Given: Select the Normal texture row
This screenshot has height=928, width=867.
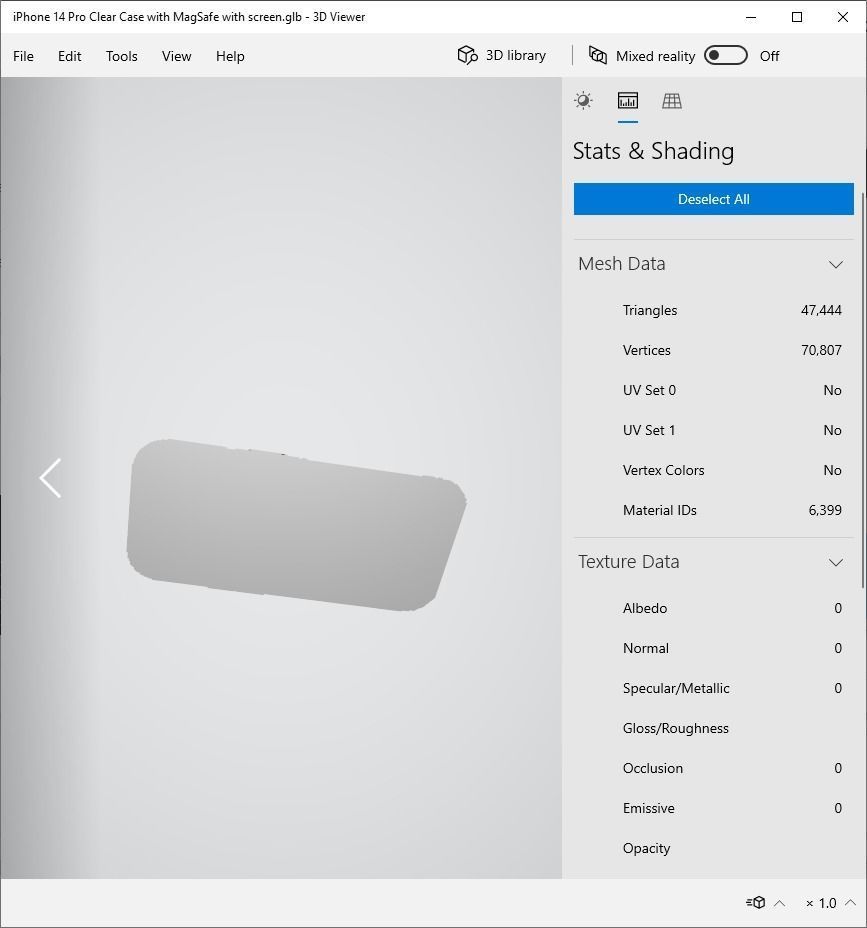Looking at the screenshot, I should tap(714, 648).
